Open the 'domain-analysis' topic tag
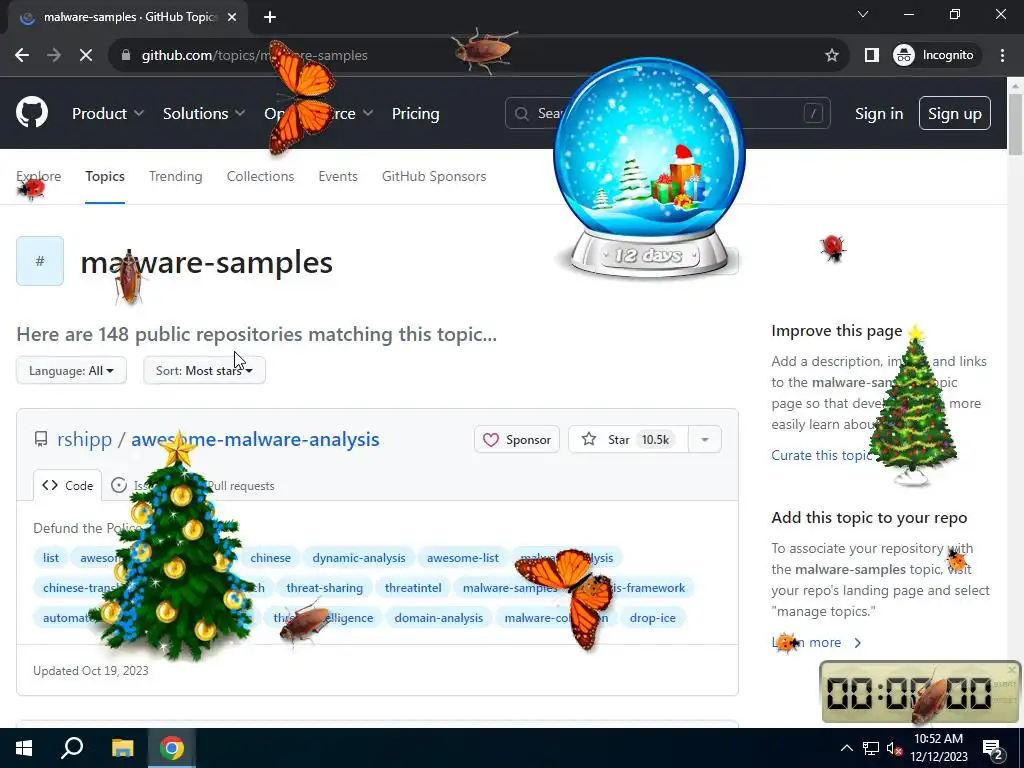Viewport: 1024px width, 768px height. 438,618
